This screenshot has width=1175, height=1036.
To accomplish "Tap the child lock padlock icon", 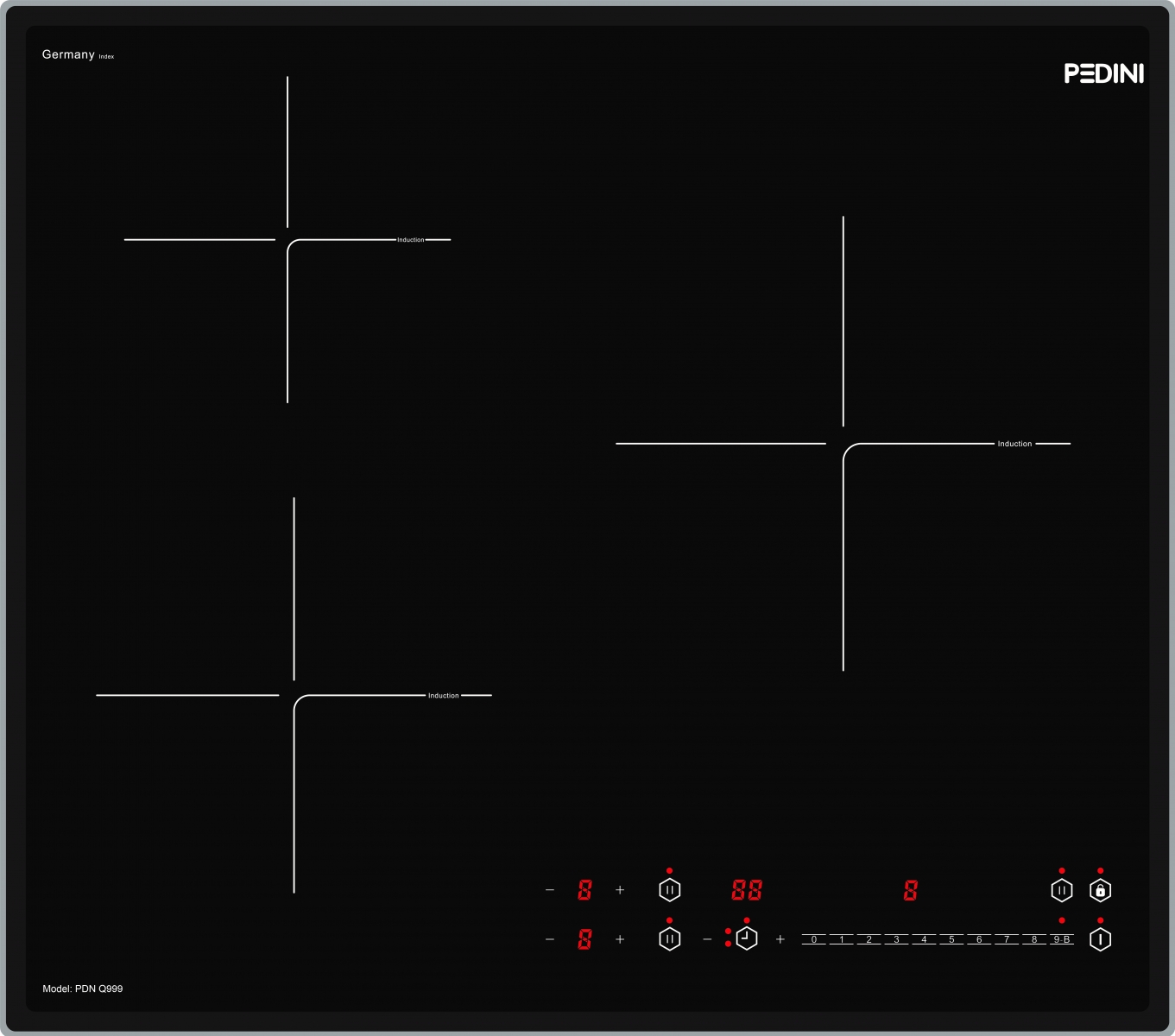I will [x=1100, y=890].
